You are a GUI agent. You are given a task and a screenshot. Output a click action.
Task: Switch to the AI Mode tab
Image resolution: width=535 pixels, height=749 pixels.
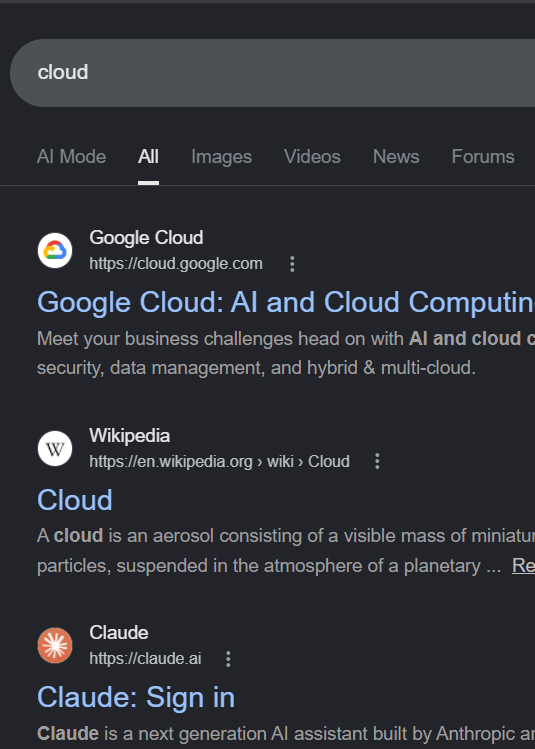pyautogui.click(x=72, y=157)
